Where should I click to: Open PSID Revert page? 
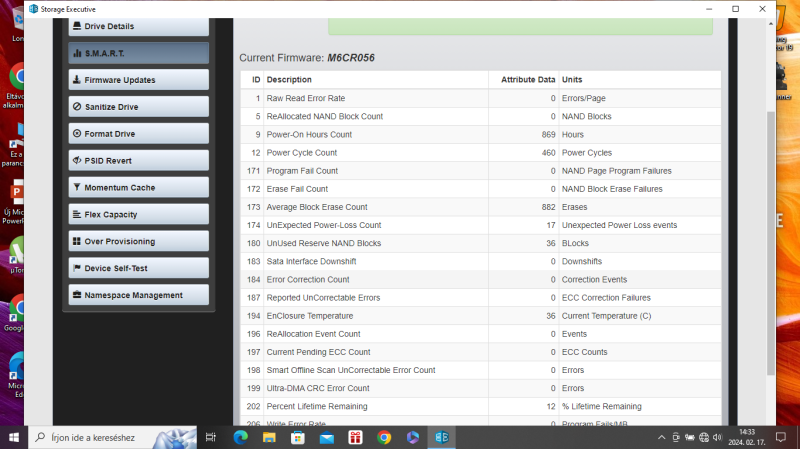(138, 161)
